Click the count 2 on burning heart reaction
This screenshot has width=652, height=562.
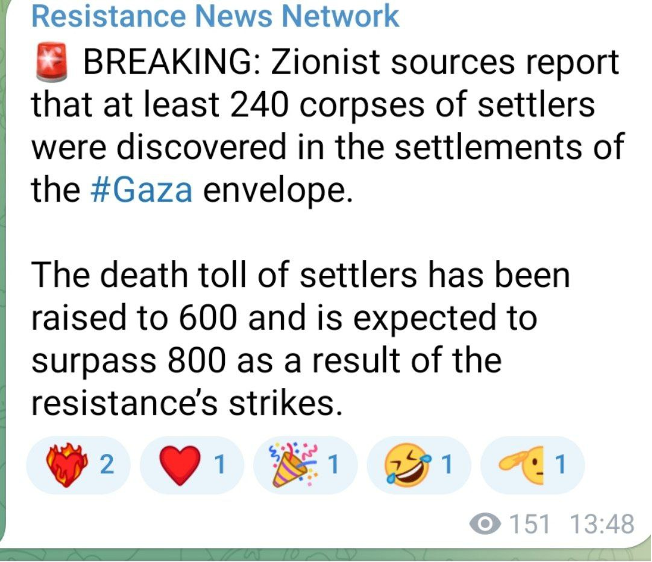[x=108, y=465]
